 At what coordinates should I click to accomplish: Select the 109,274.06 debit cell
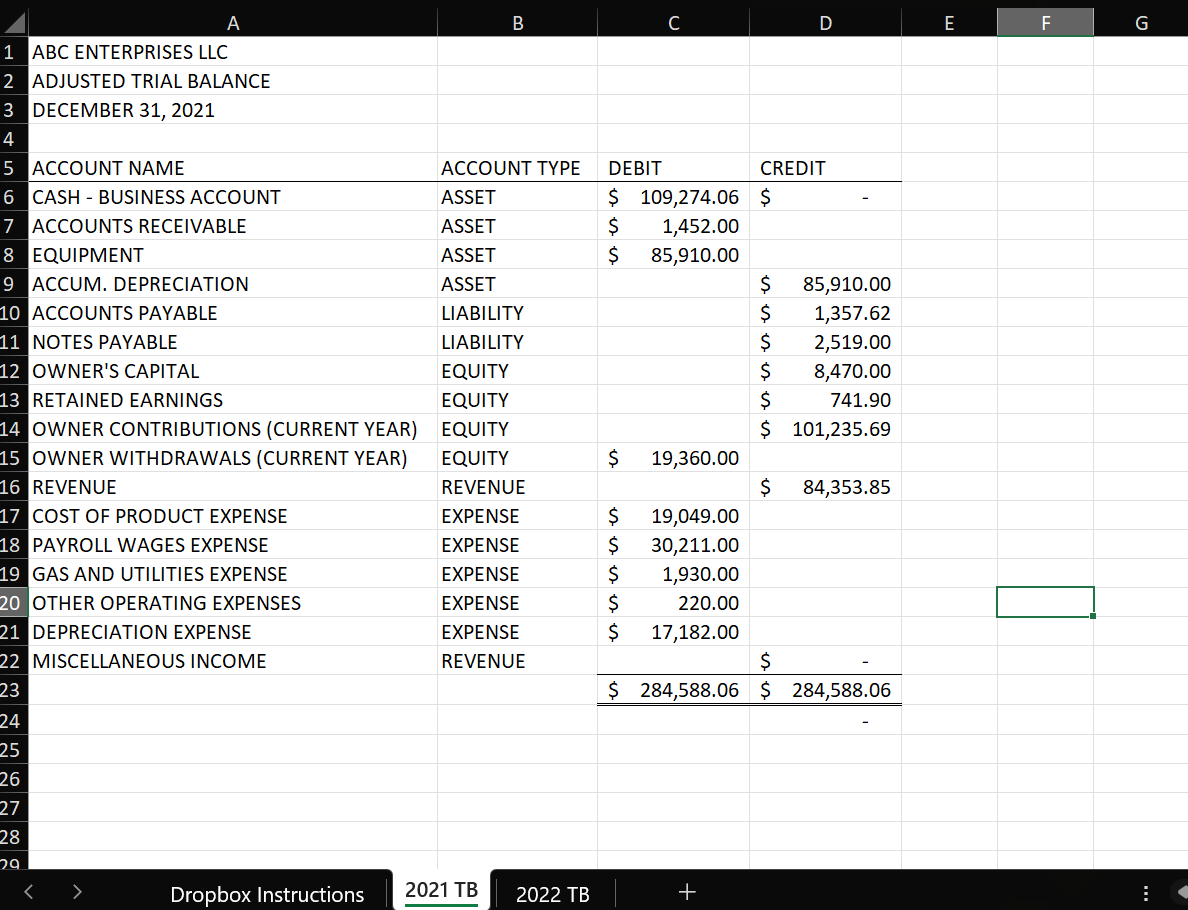(x=674, y=196)
